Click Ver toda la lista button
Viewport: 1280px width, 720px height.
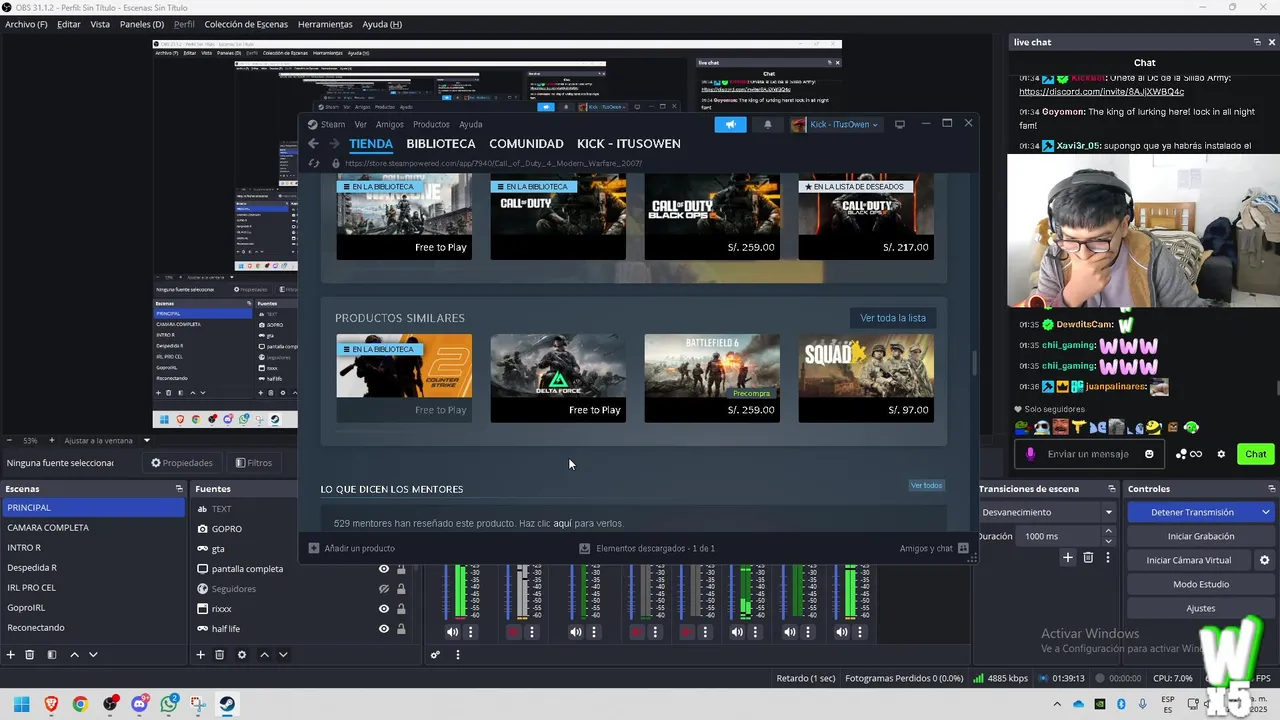[893, 318]
